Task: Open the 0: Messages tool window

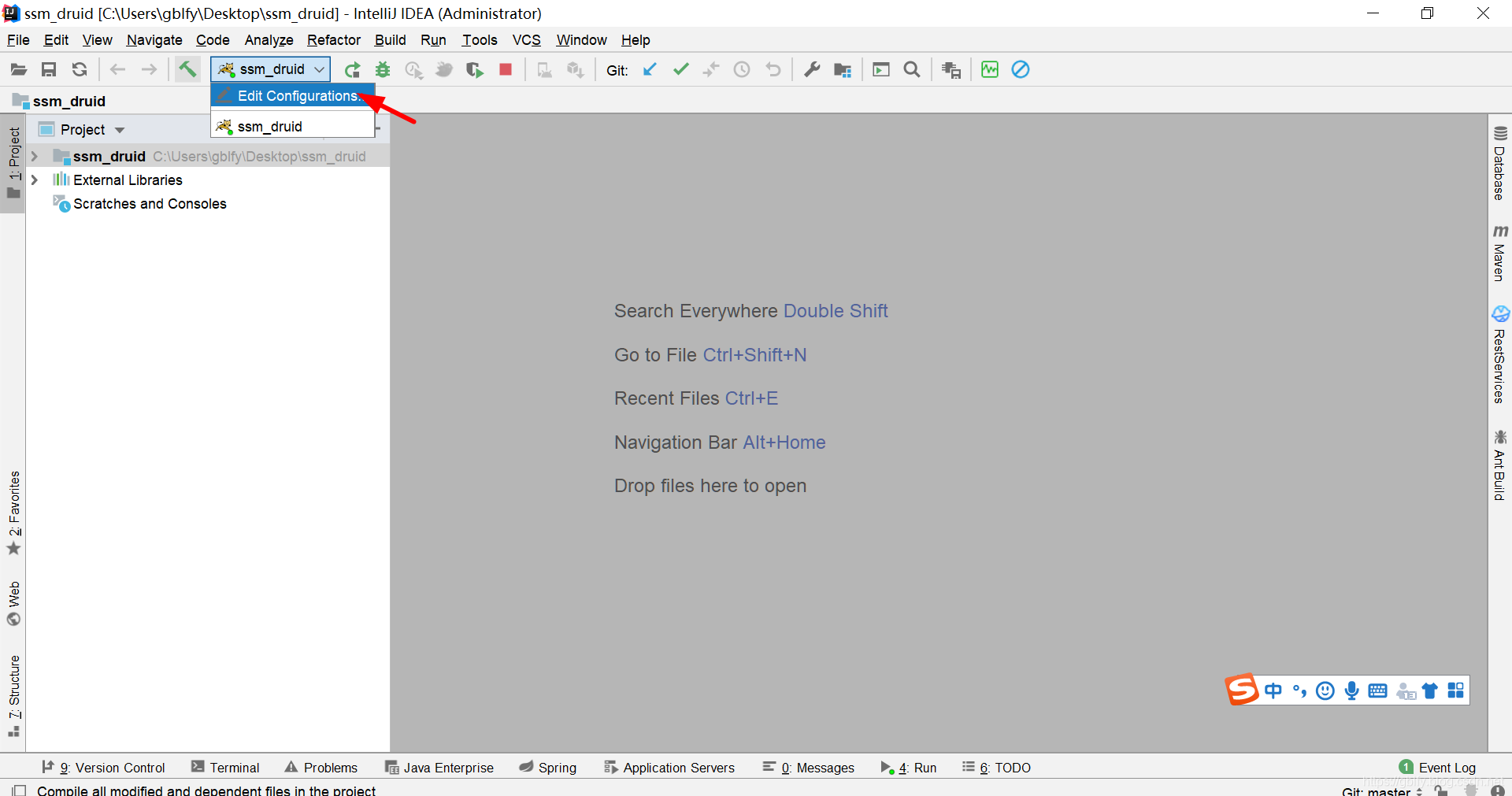Action: (809, 768)
